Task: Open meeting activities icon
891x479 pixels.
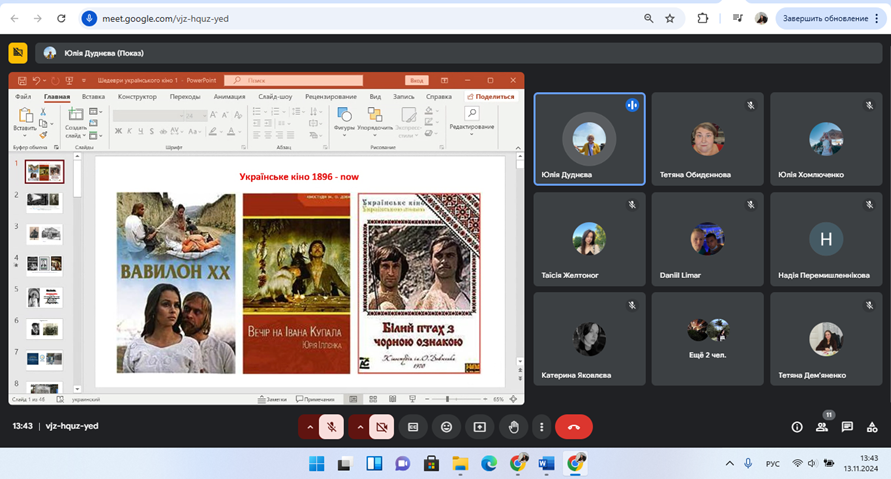Action: pyautogui.click(x=872, y=427)
